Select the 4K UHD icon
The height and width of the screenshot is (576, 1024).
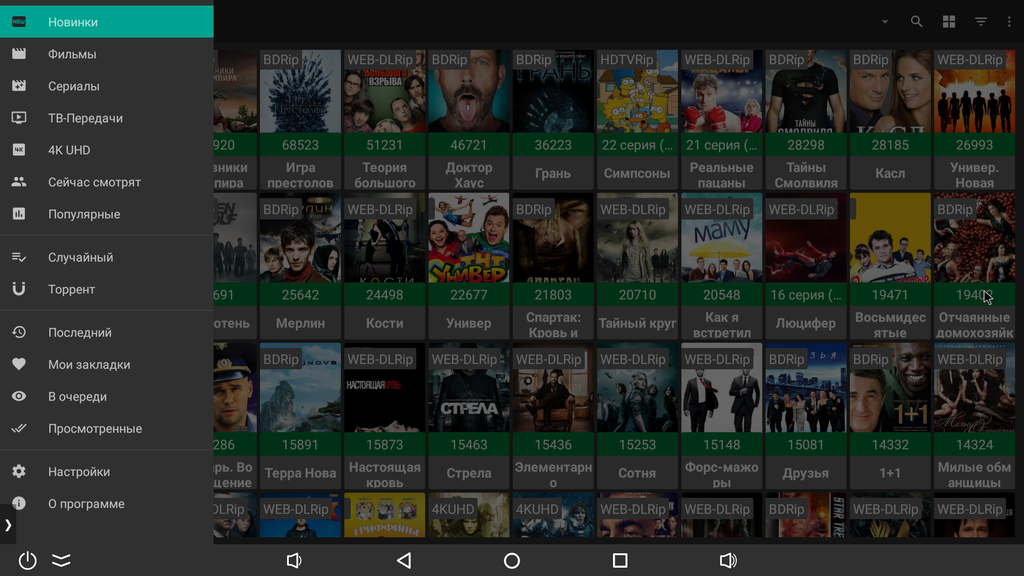click(19, 150)
